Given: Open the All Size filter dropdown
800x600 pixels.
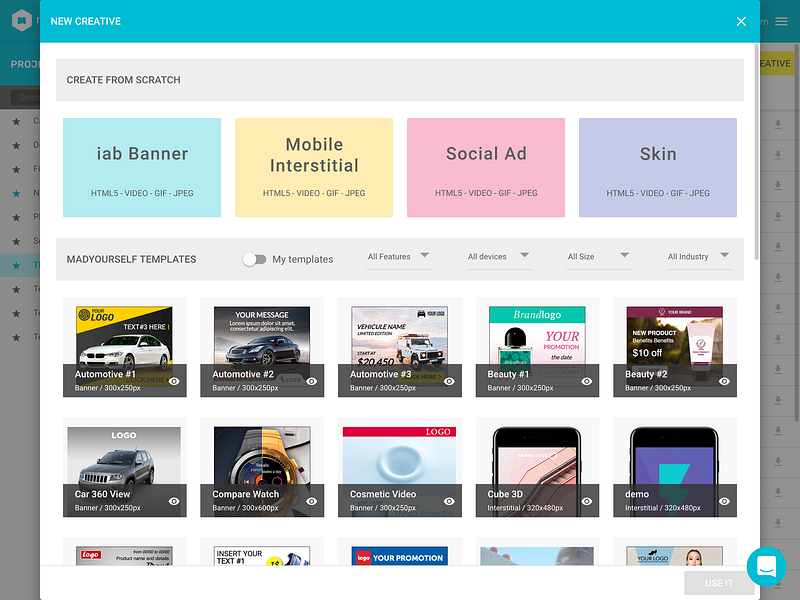Looking at the screenshot, I should click(599, 257).
